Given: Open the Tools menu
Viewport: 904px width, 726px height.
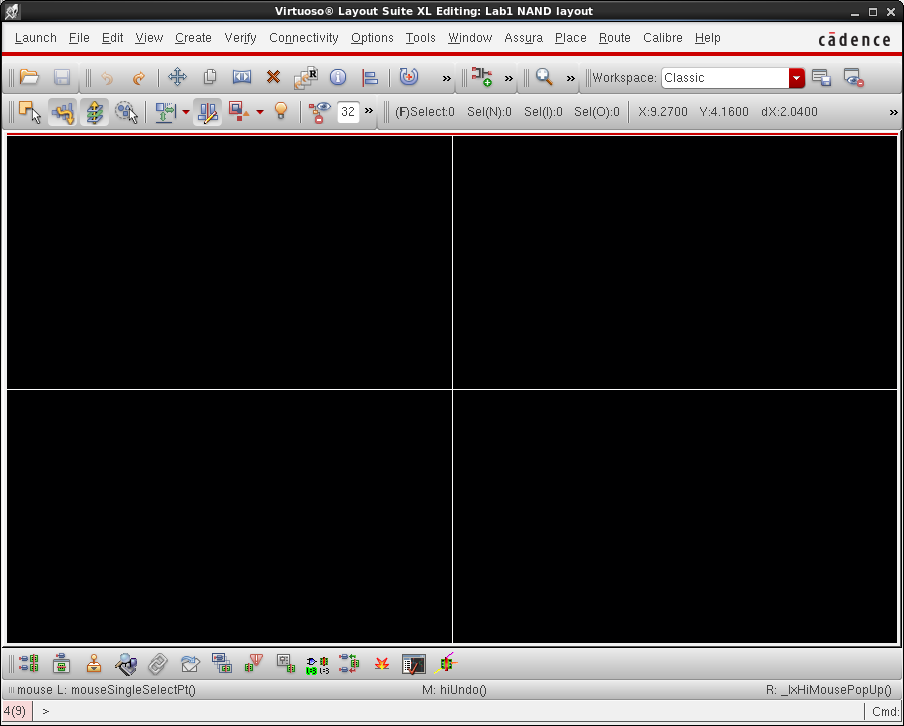Looking at the screenshot, I should click(420, 37).
